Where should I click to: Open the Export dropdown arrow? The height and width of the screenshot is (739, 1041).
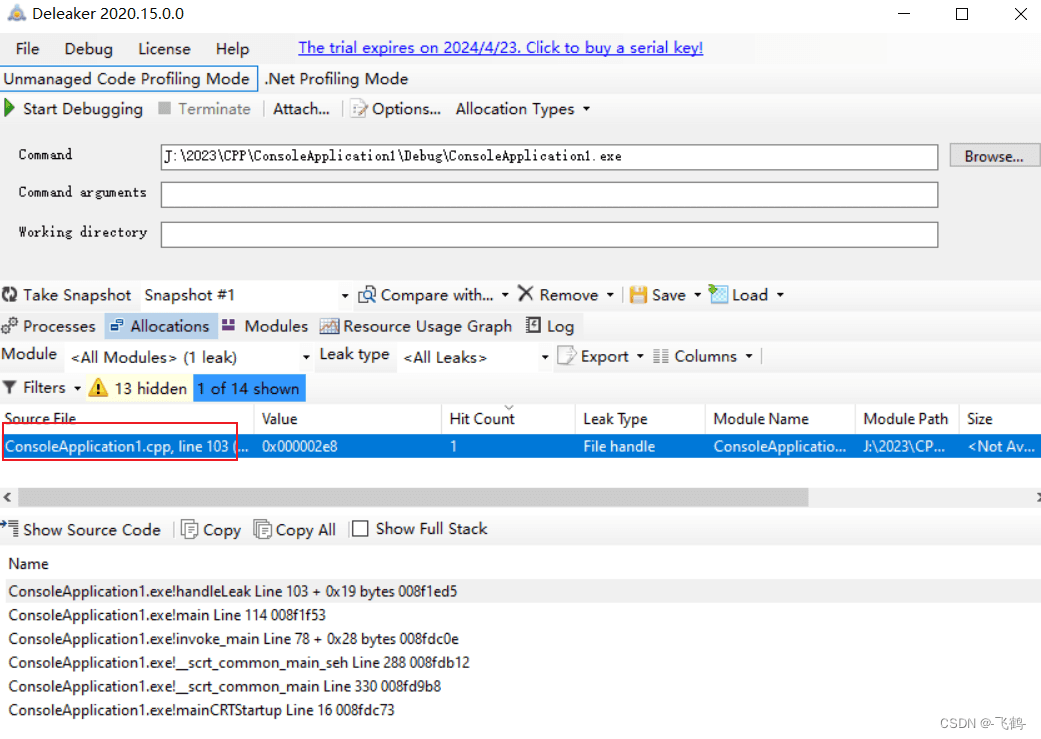coord(640,357)
